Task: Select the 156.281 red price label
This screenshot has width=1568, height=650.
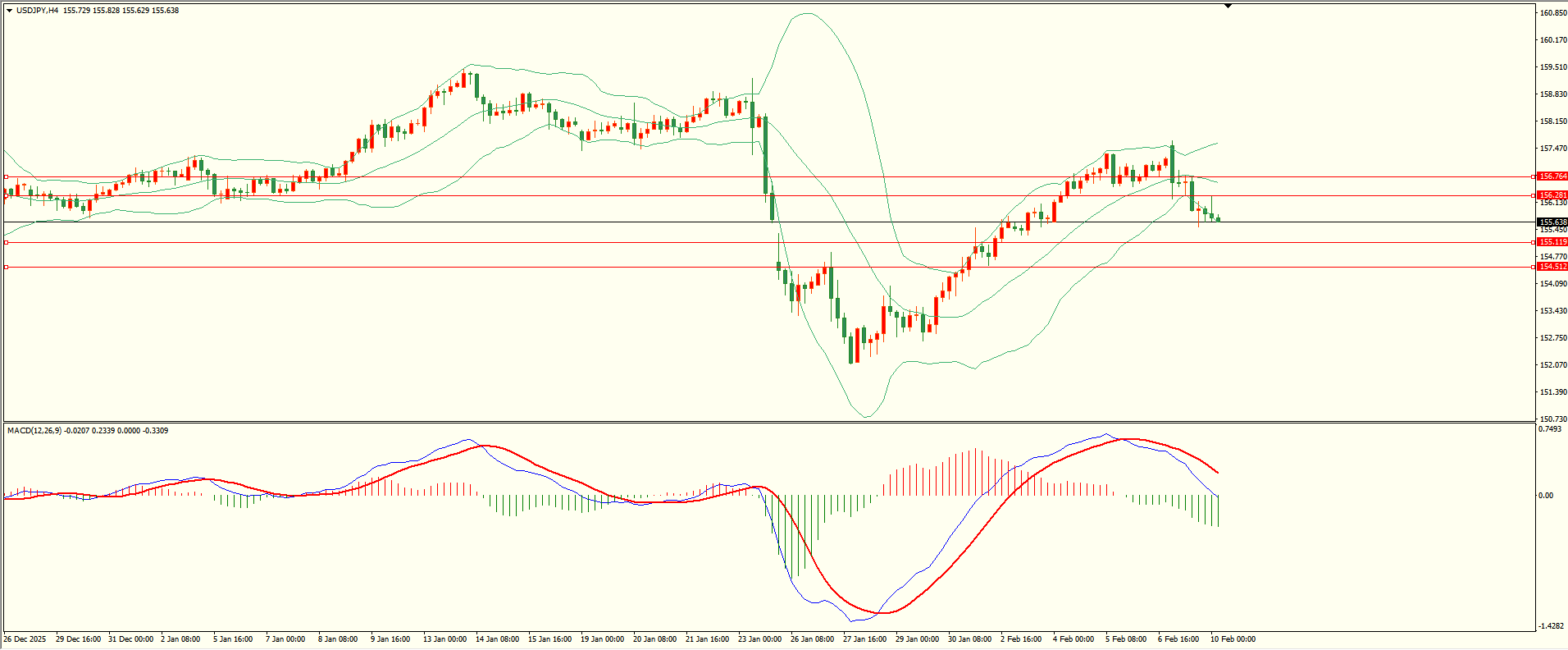Action: [1552, 195]
